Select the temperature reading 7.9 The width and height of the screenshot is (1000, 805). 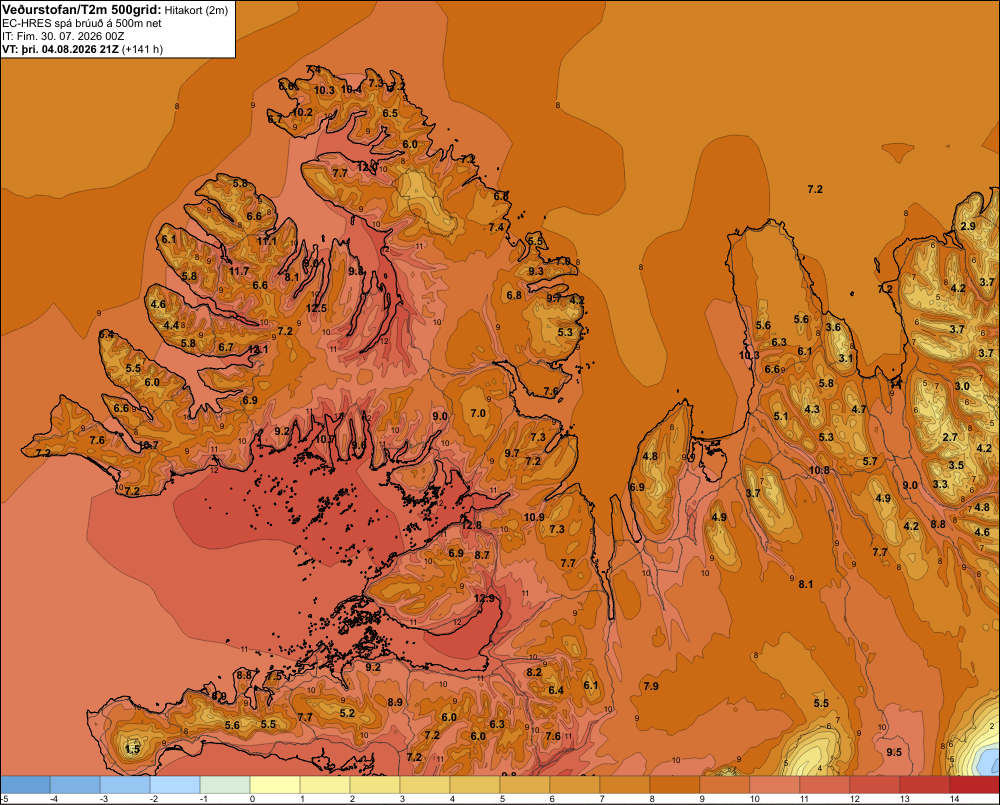pyautogui.click(x=651, y=686)
